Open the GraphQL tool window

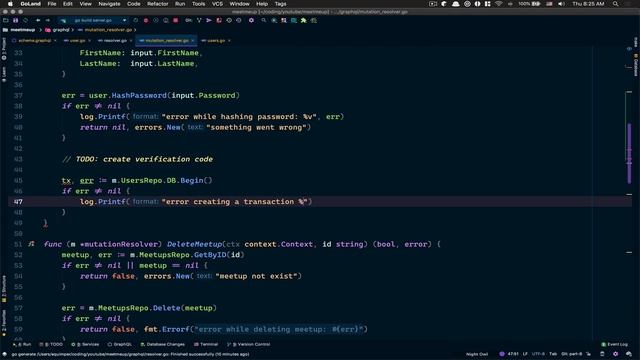click(120, 344)
